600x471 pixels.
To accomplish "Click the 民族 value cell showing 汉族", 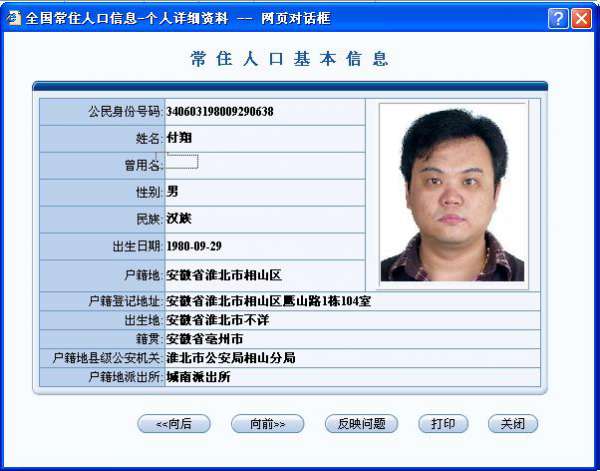I will click(265, 220).
